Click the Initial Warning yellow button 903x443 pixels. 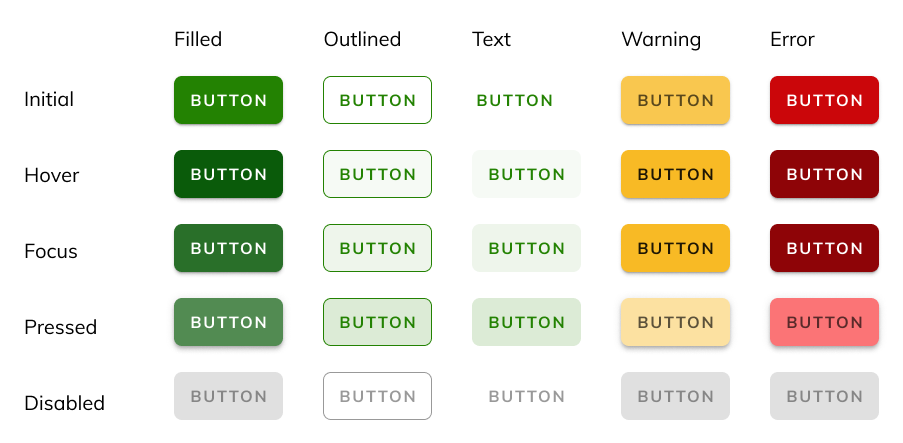pos(675,100)
